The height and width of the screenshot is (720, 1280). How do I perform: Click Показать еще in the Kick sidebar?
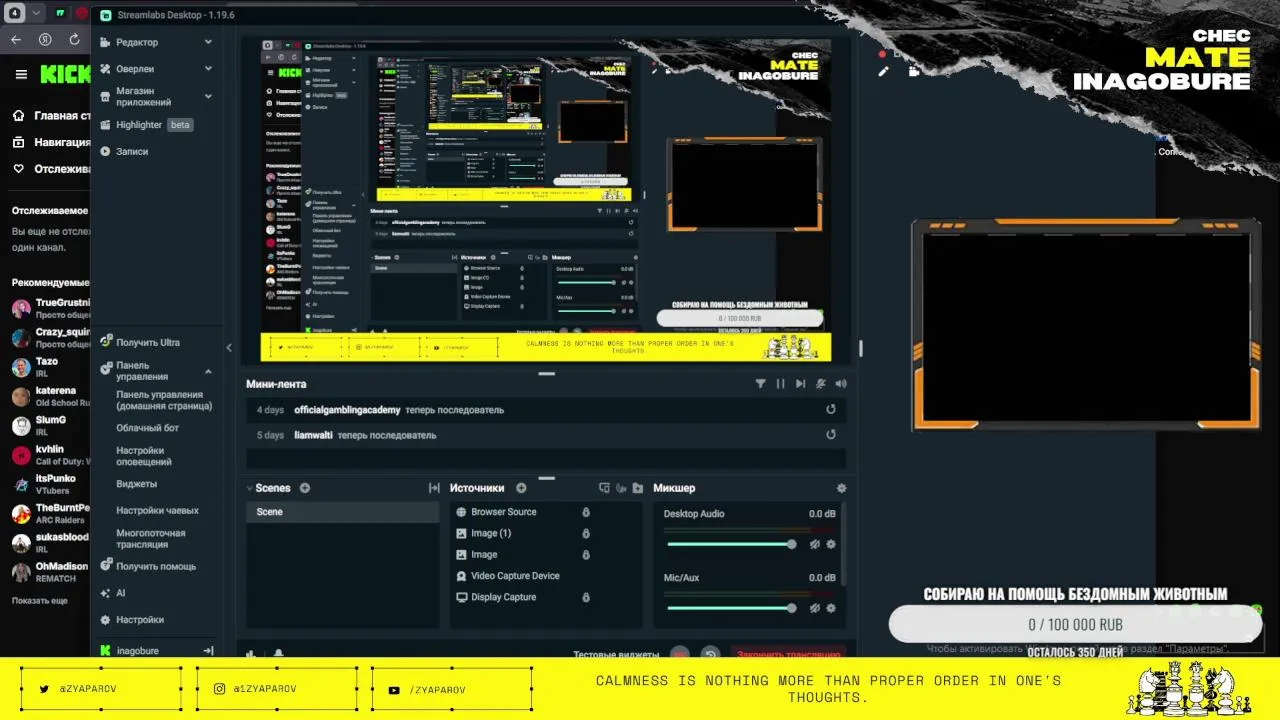[40, 601]
